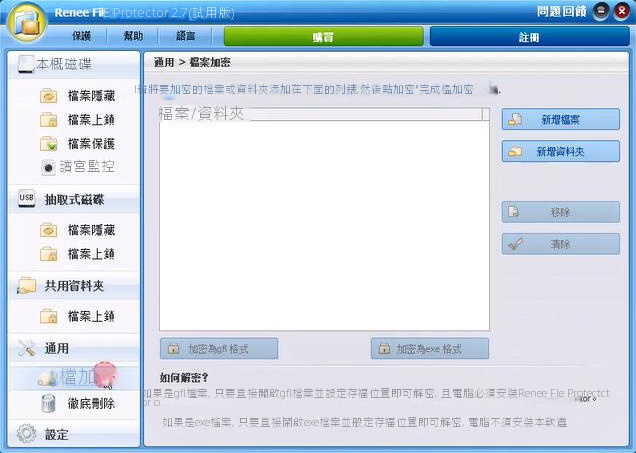This screenshot has width=636, height=453.
Task: Click the green 購買 button
Action: tap(323, 37)
